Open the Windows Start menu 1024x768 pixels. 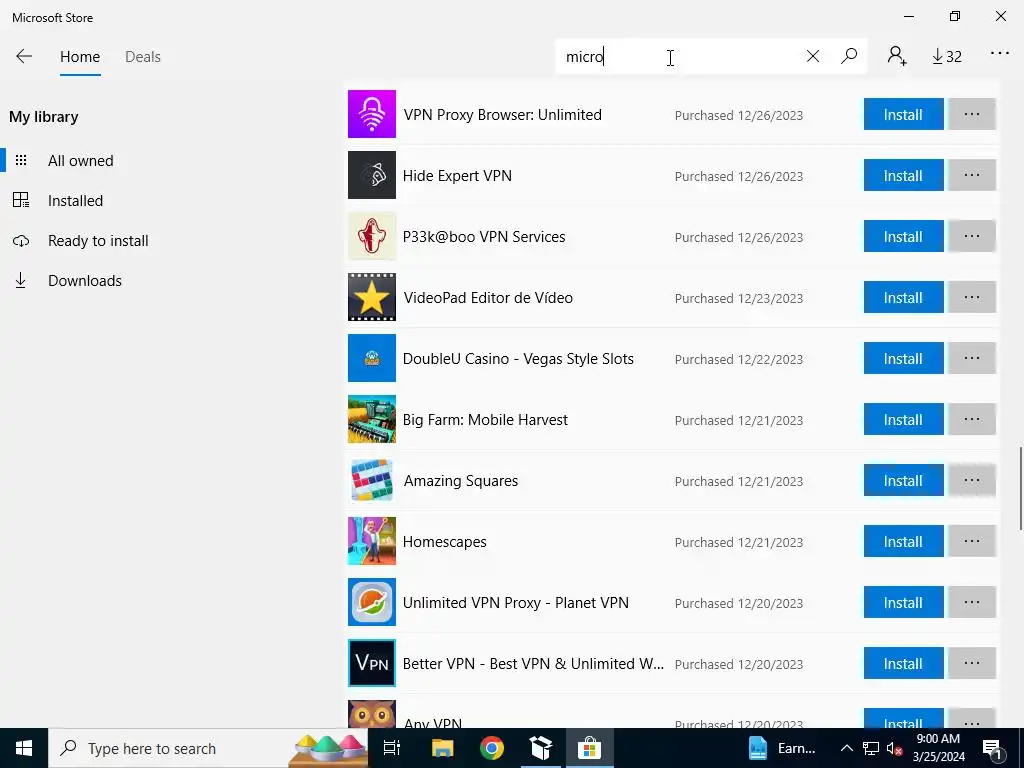[x=24, y=748]
